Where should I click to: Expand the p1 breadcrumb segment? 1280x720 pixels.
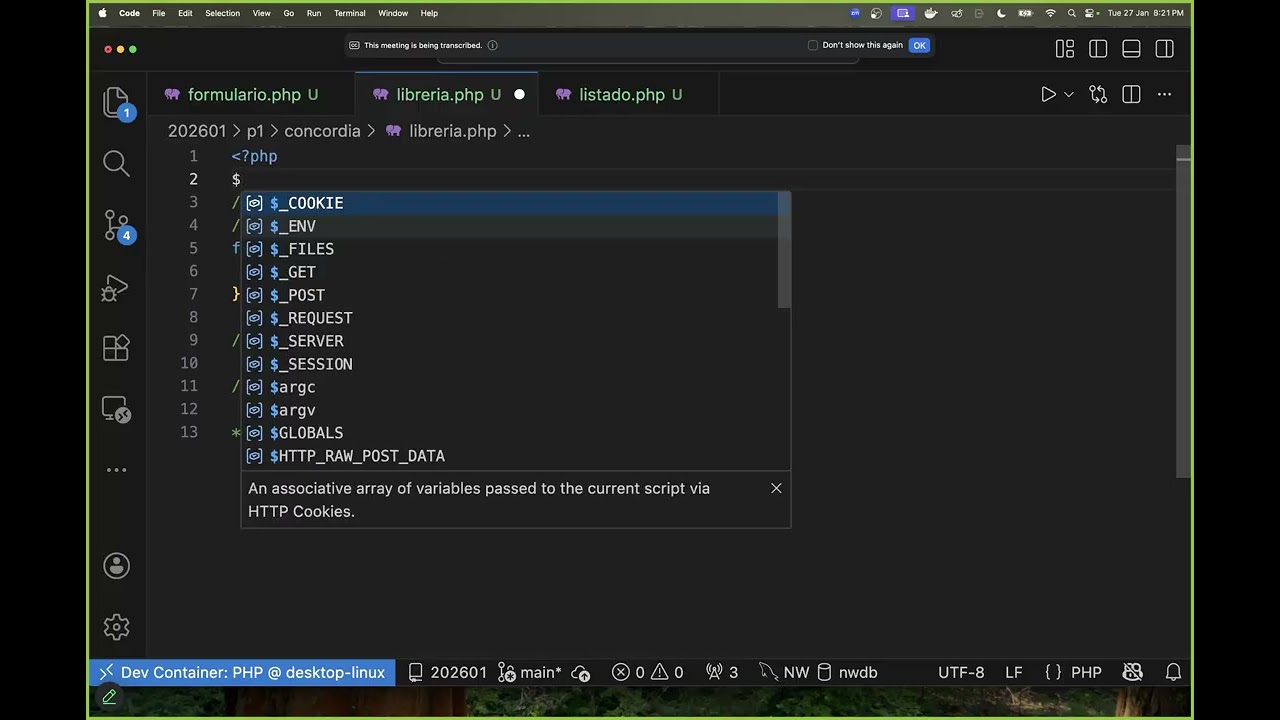(255, 131)
